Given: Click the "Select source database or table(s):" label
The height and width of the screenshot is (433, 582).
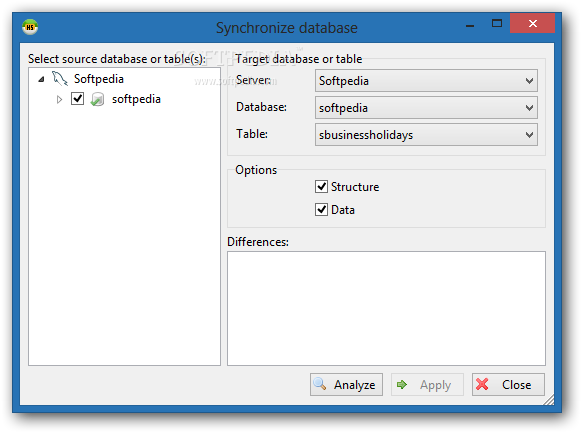Looking at the screenshot, I should [117, 59].
